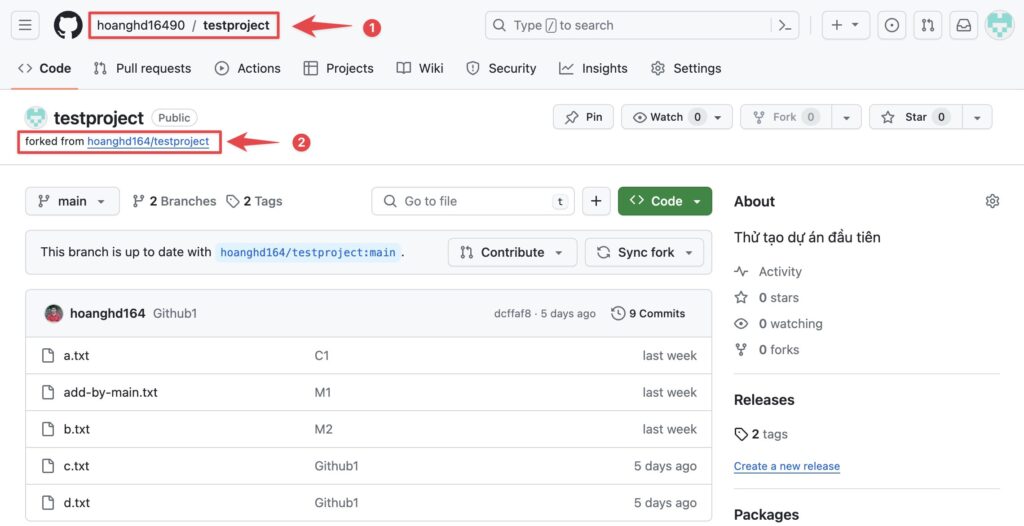Open the notifications inbox icon

pyautogui.click(x=963, y=25)
